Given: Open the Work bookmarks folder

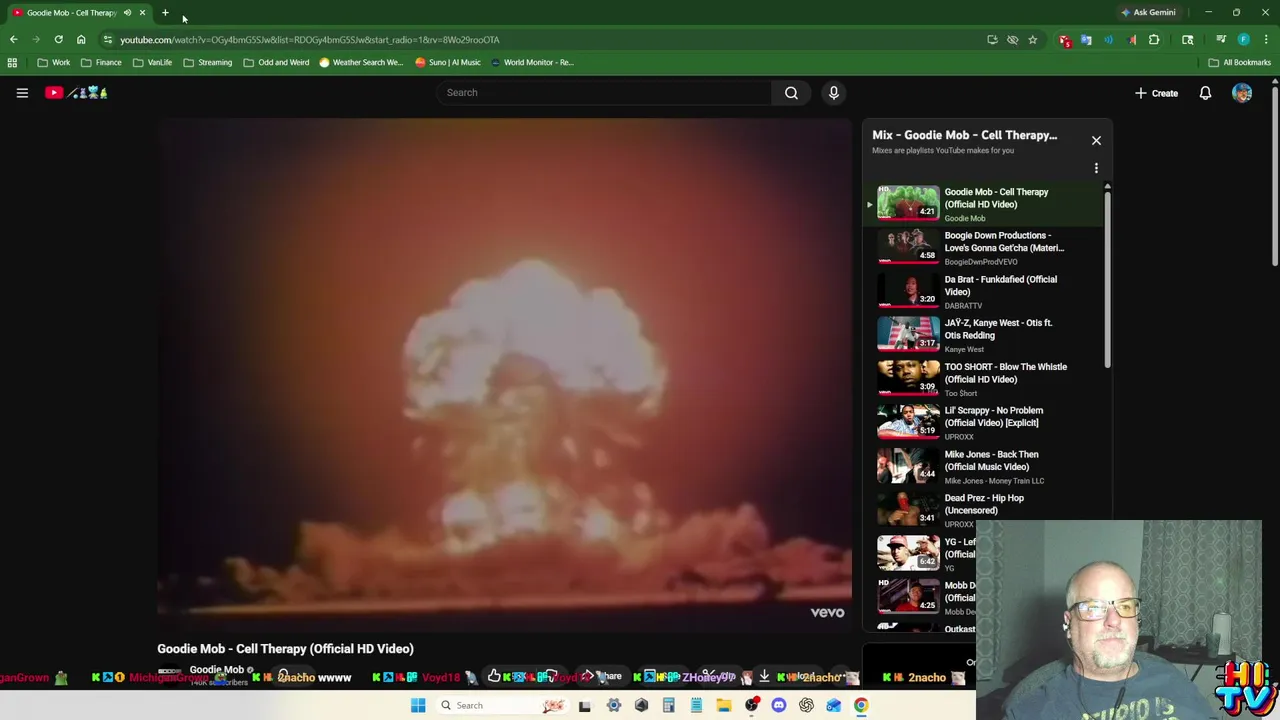Looking at the screenshot, I should pyautogui.click(x=54, y=62).
